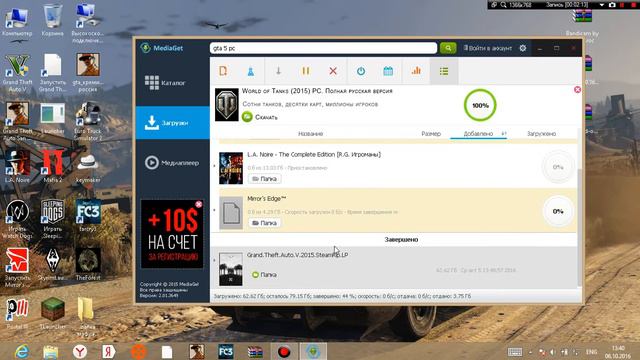Sort by the Размер column header
Screen dimensions: 640x360
(431, 133)
